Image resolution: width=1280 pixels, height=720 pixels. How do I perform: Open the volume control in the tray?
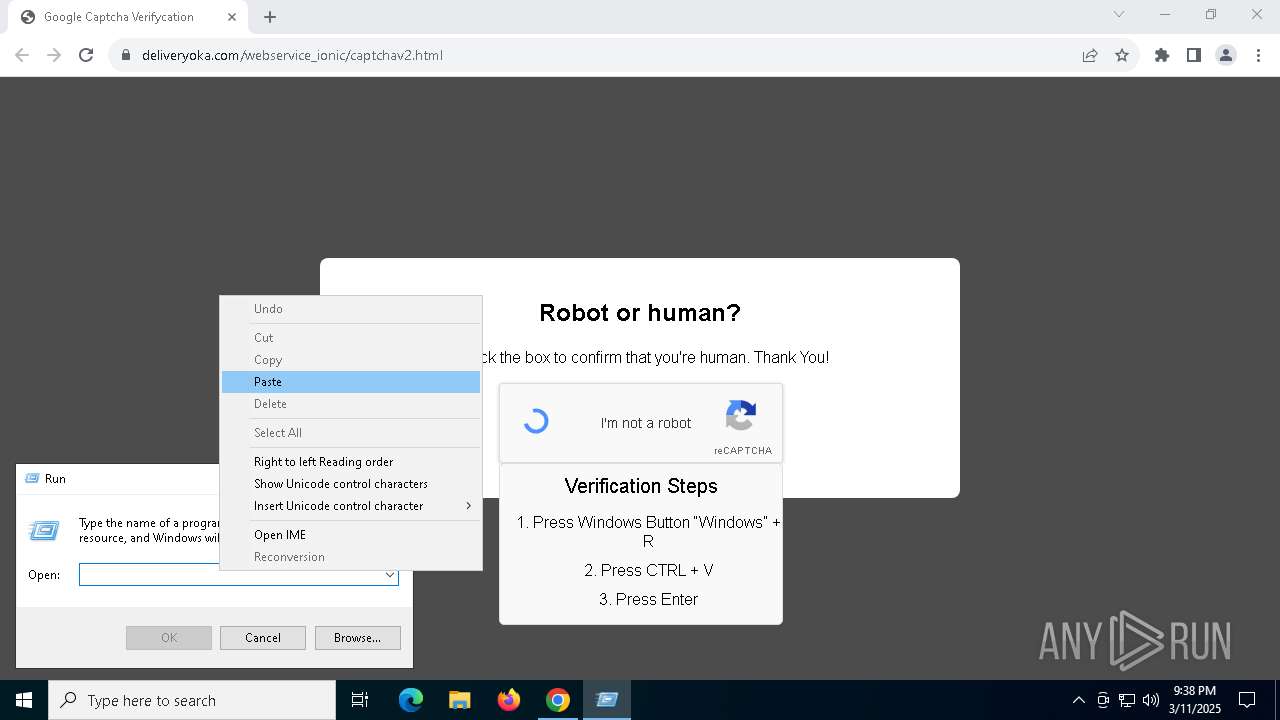[x=1151, y=700]
